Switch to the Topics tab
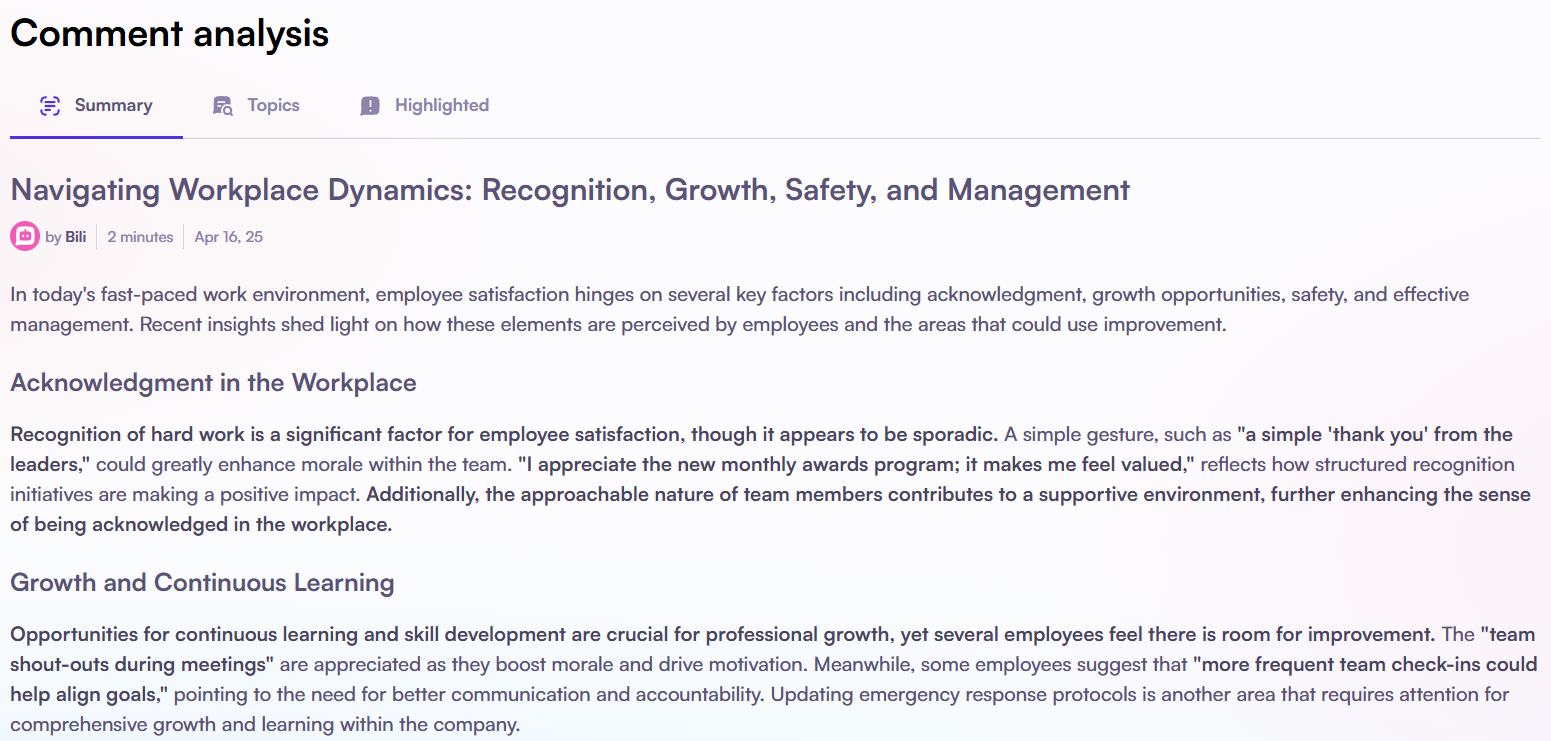Screen dimensions: 1551x741 (x=256, y=105)
